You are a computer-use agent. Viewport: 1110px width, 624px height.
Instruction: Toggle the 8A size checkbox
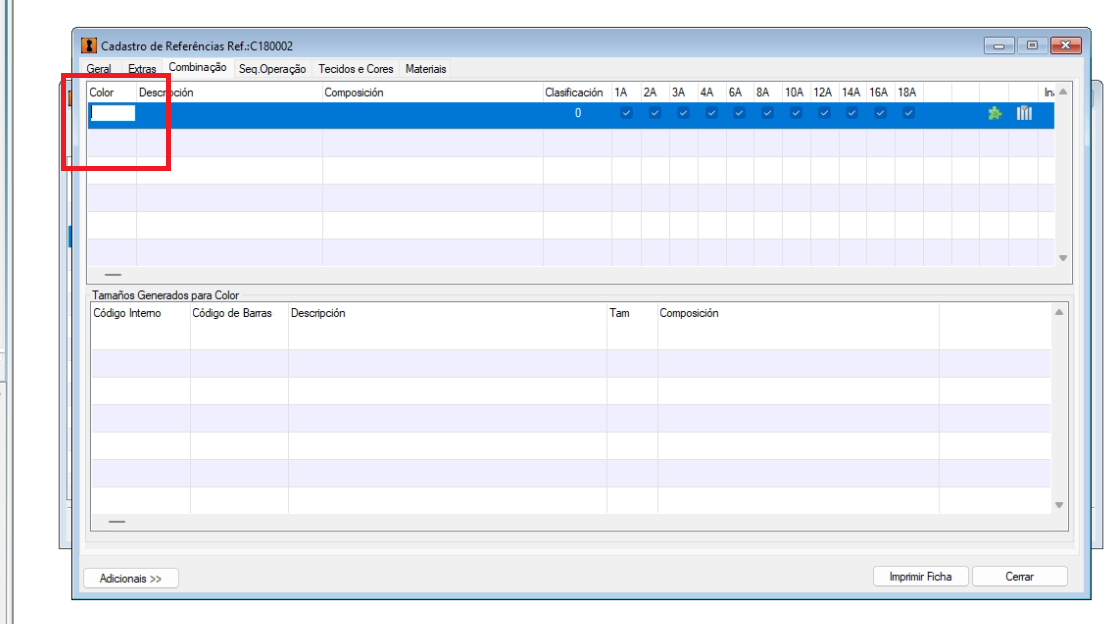(767, 113)
